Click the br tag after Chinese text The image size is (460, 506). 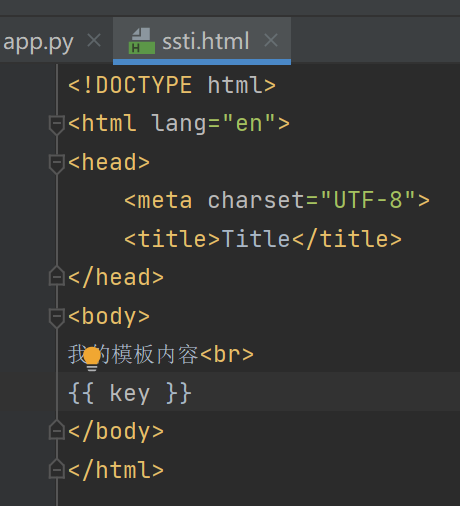tap(227, 354)
